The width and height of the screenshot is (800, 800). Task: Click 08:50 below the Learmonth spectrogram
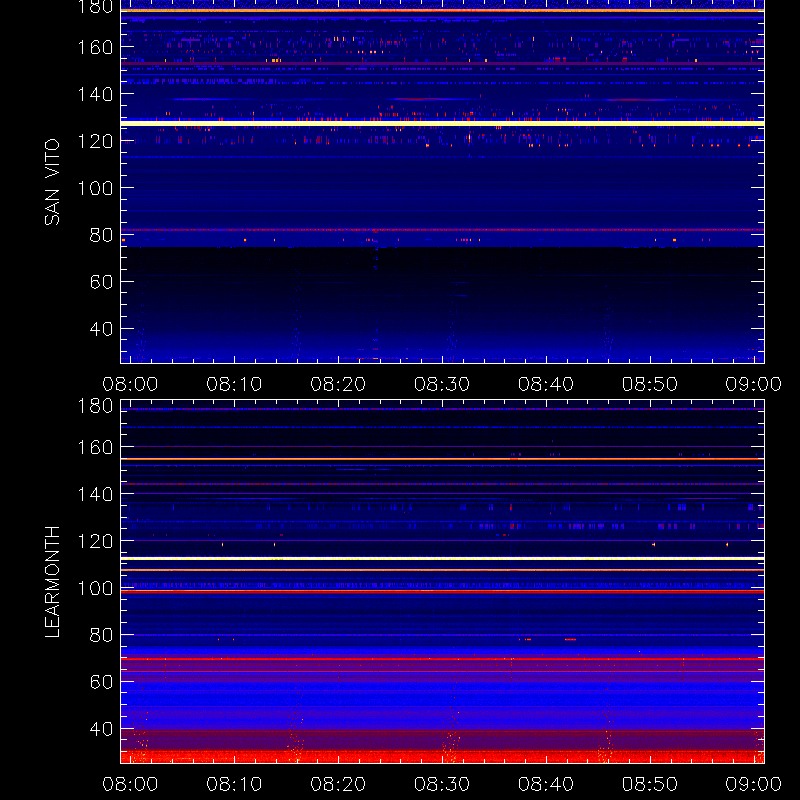(650, 784)
